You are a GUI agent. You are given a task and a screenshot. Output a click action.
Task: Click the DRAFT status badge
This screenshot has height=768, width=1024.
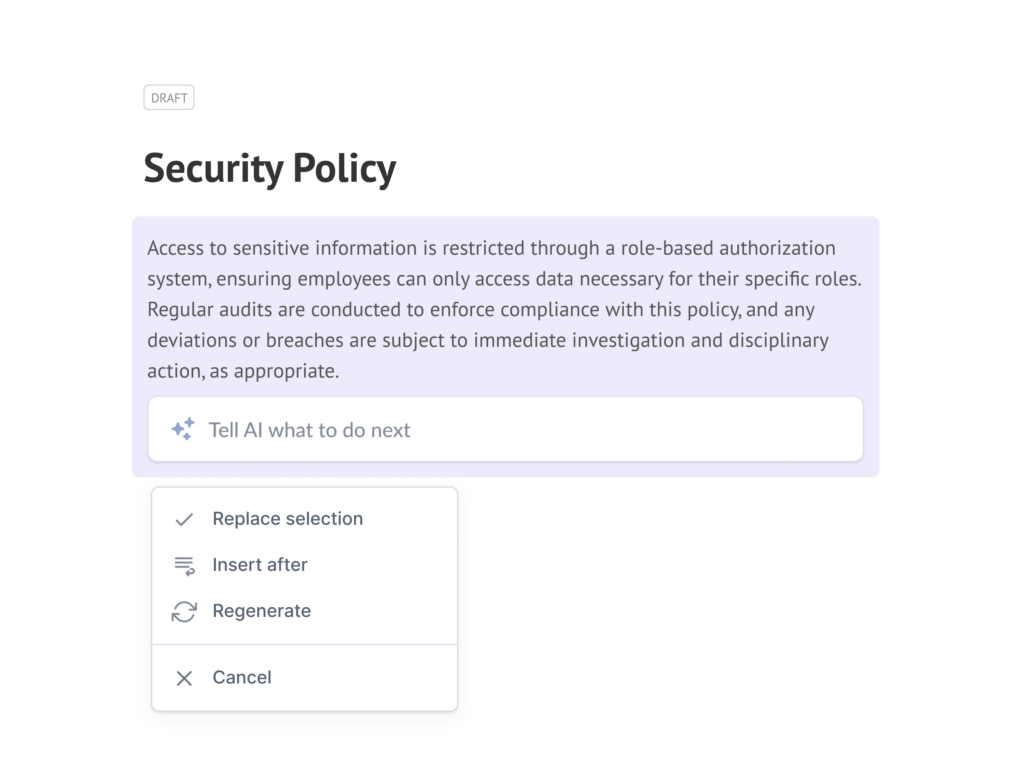[x=168, y=97]
